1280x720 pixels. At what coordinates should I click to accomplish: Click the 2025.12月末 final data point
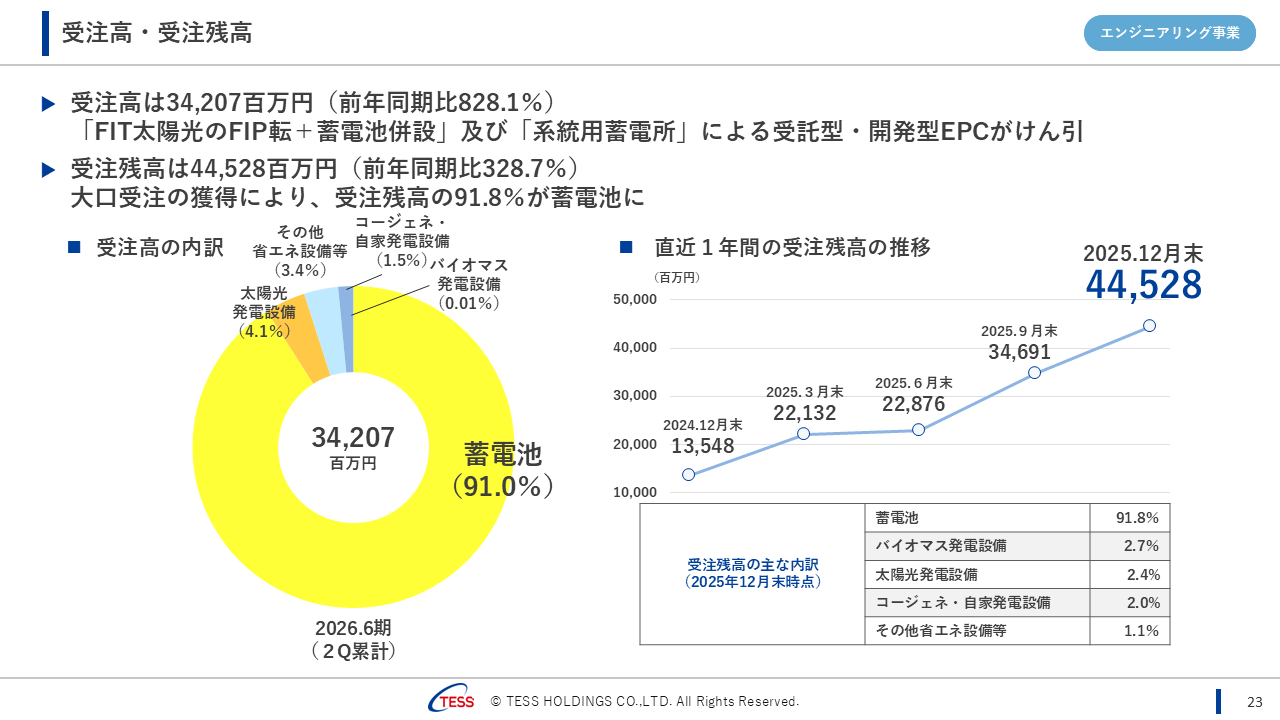(1149, 325)
